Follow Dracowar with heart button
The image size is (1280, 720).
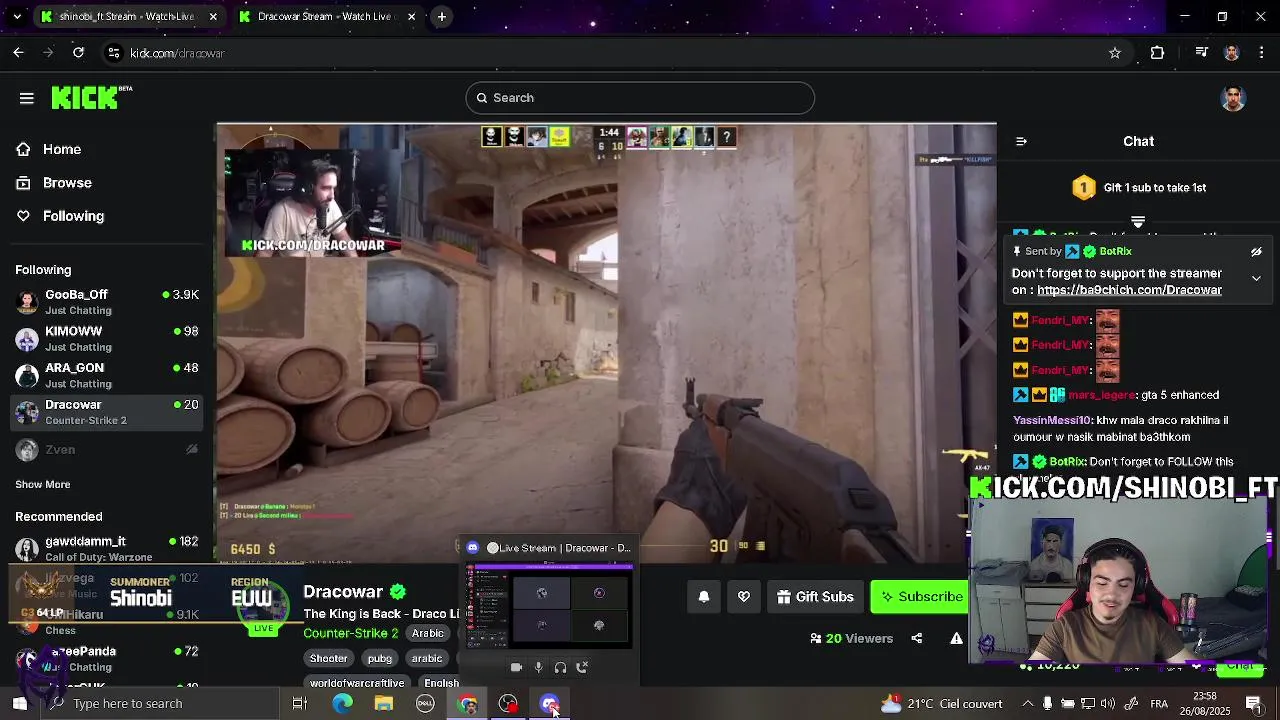(744, 597)
